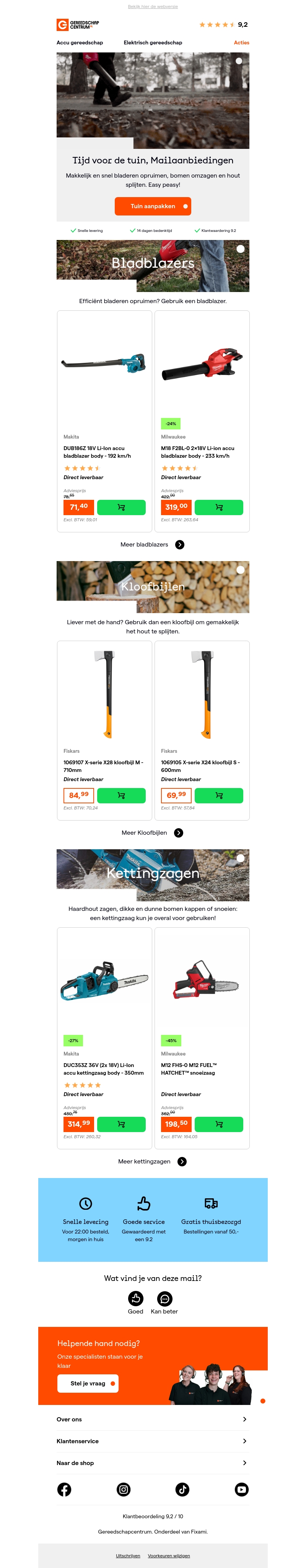Image resolution: width=306 pixels, height=1568 pixels.
Task: Expand the Naar de shop section
Action: (153, 1463)
